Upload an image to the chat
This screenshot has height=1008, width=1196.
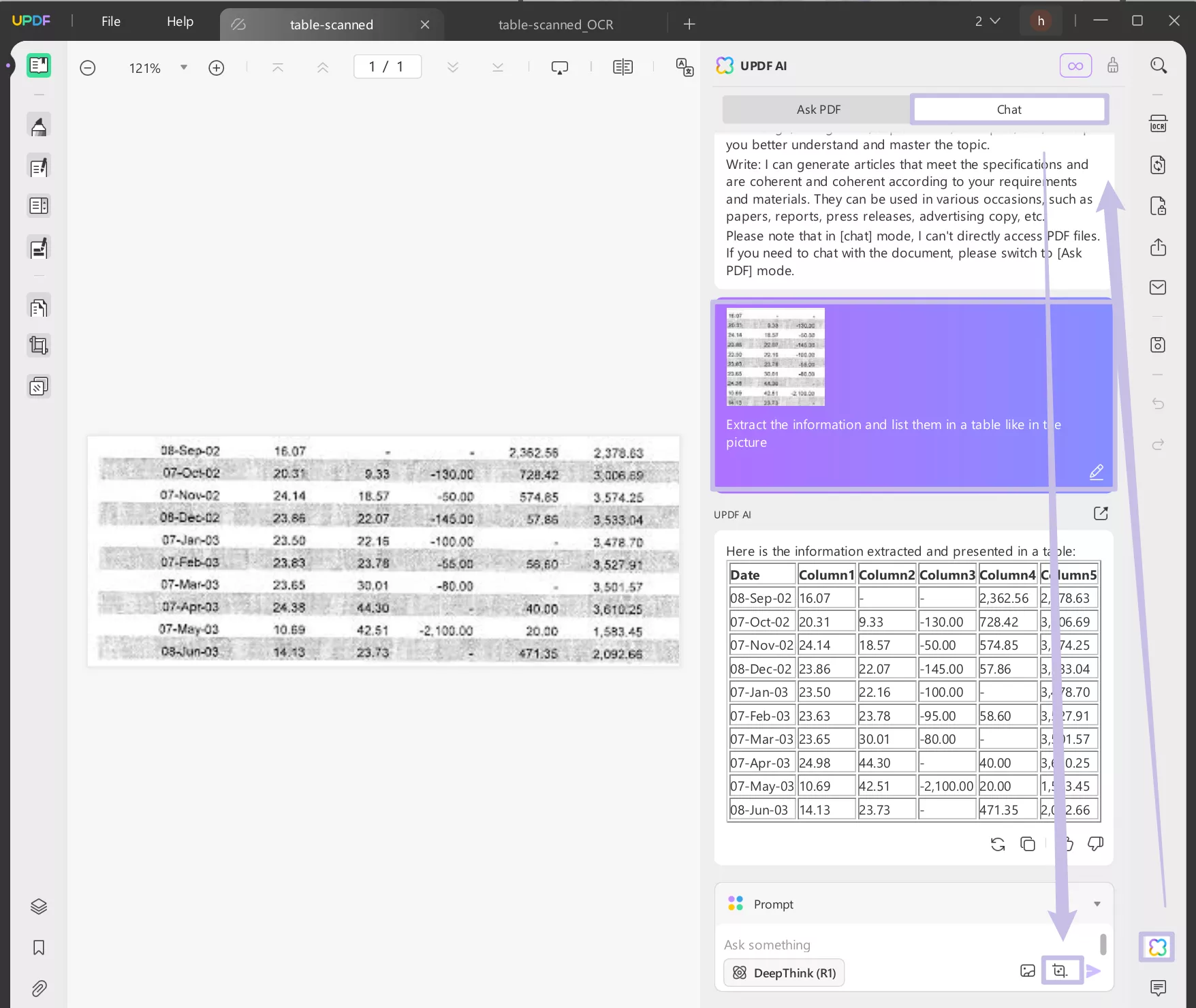1028,971
